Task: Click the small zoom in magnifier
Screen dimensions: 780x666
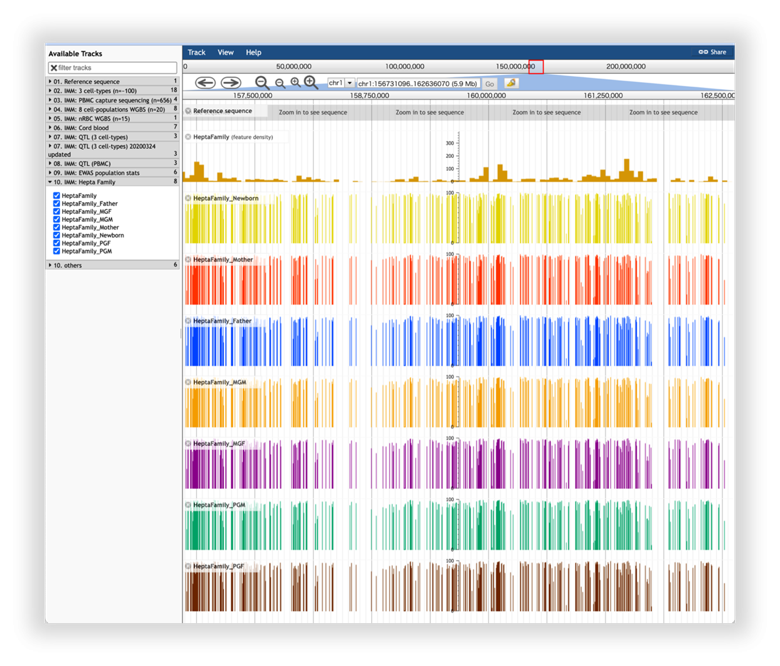Action: click(295, 83)
